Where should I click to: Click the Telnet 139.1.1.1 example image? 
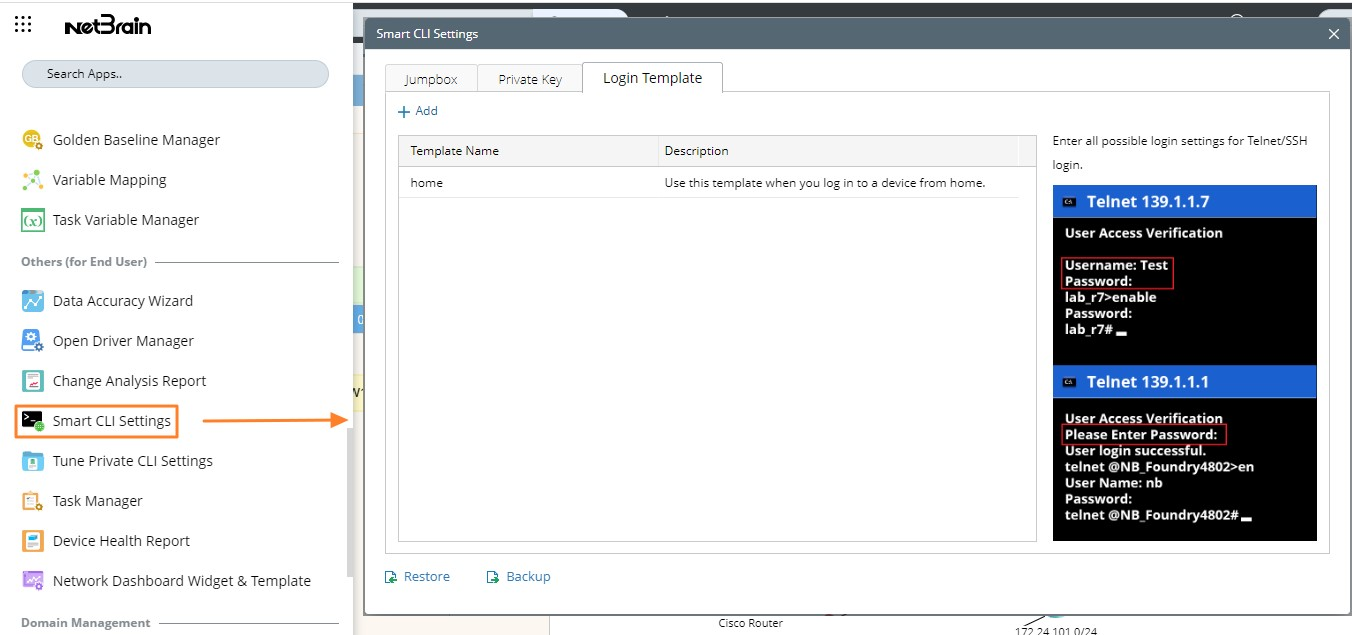(1185, 453)
